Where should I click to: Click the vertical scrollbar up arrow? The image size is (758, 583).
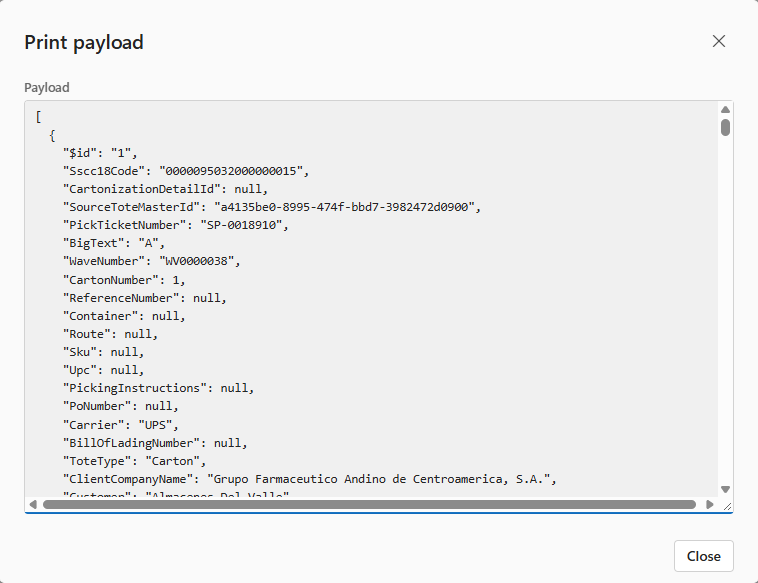pyautogui.click(x=725, y=110)
